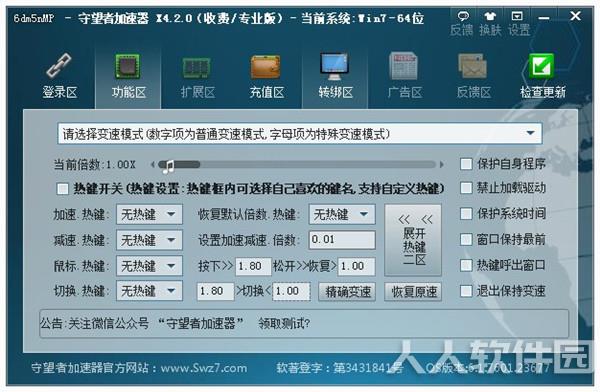Enable 保护系统时间 checkbox
Viewport: 600px width, 392px height.
tap(466, 214)
